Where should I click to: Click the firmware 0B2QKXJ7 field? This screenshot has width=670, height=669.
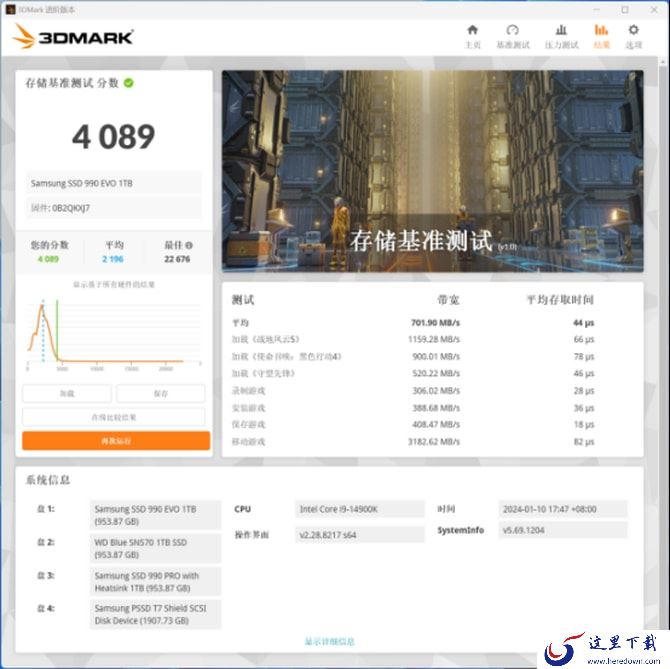pyautogui.click(x=114, y=208)
